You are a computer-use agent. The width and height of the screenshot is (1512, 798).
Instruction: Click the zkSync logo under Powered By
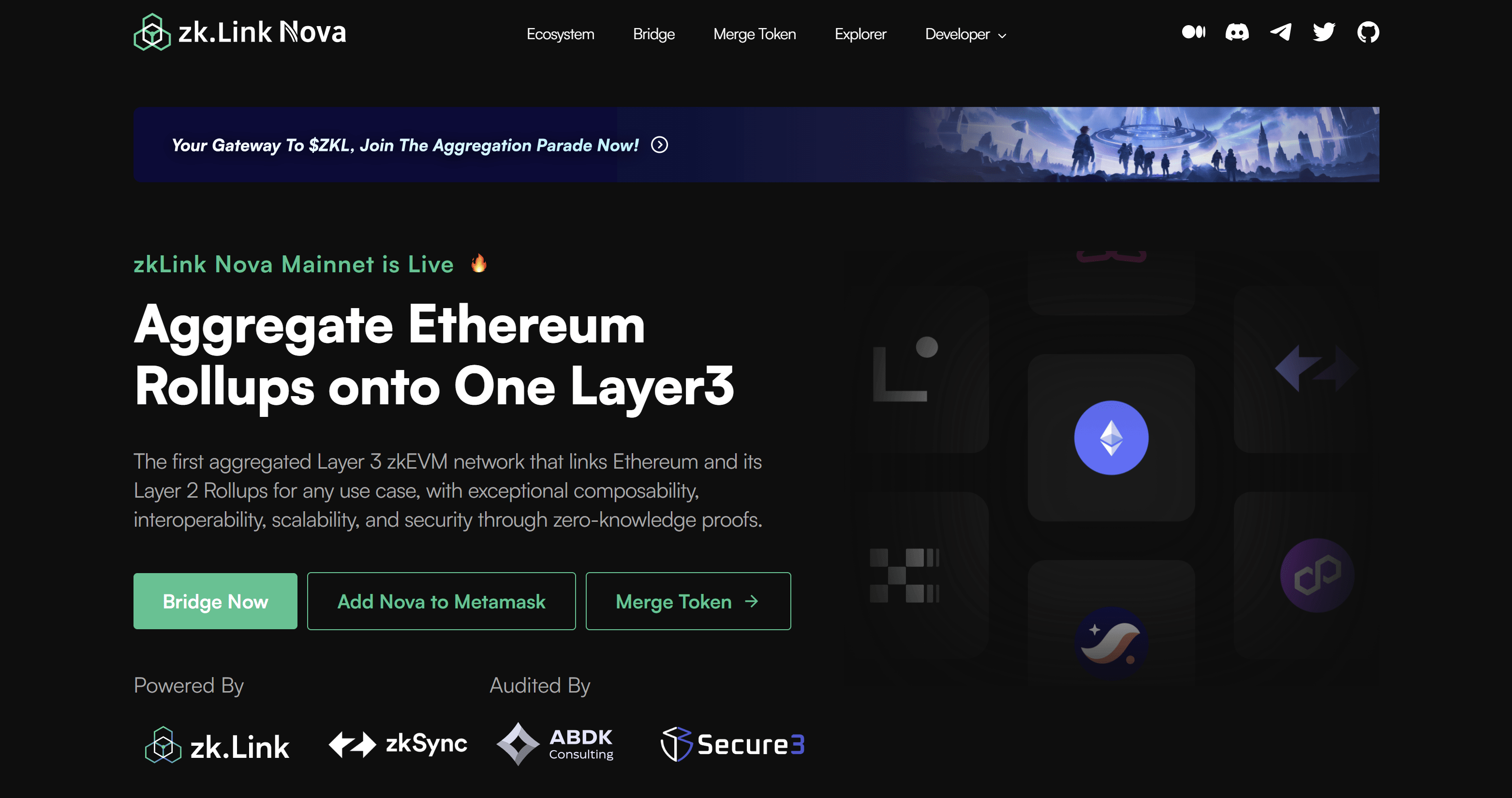click(398, 745)
